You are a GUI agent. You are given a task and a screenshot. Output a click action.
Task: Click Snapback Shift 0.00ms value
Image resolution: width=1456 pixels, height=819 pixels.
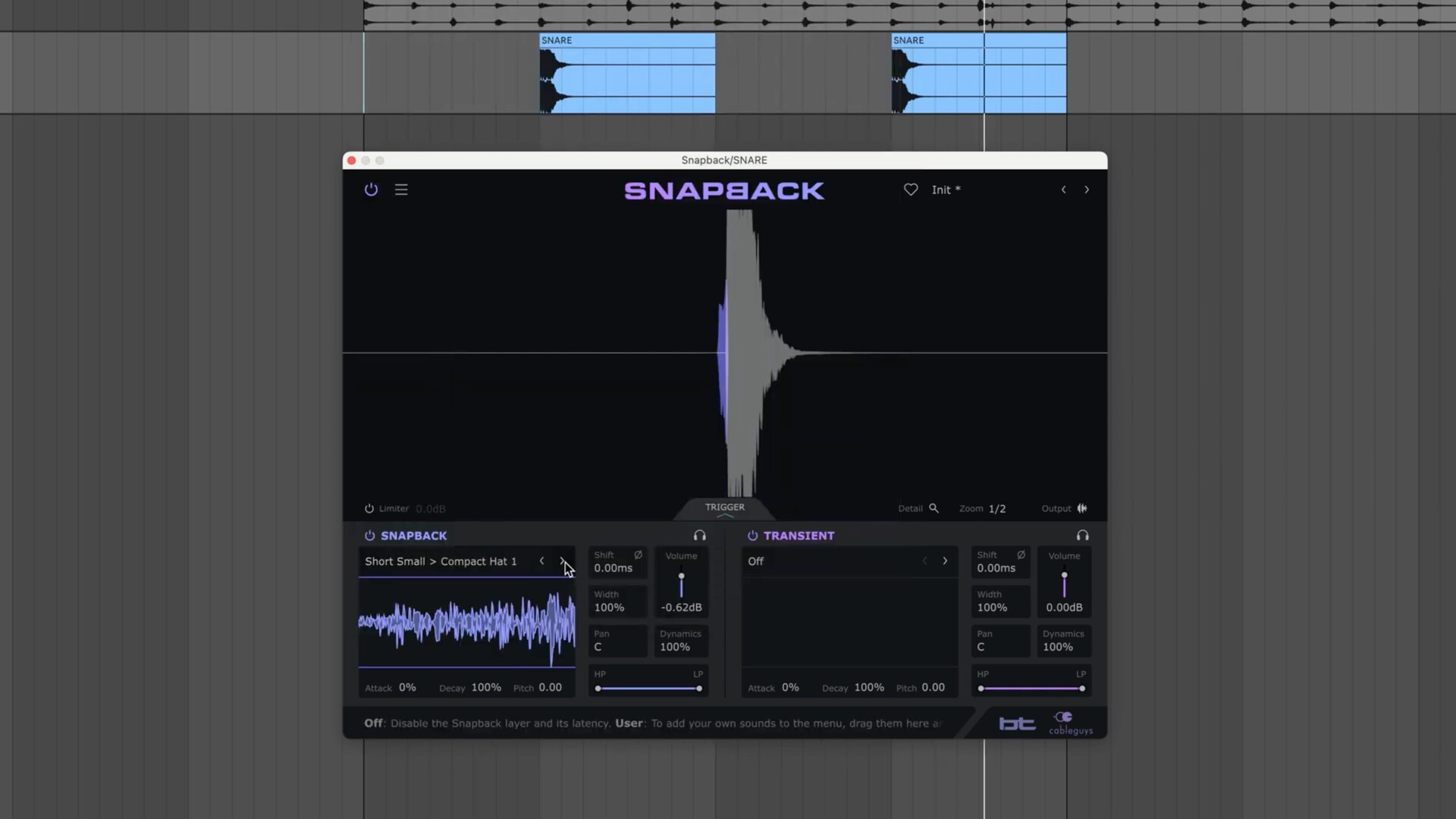613,568
